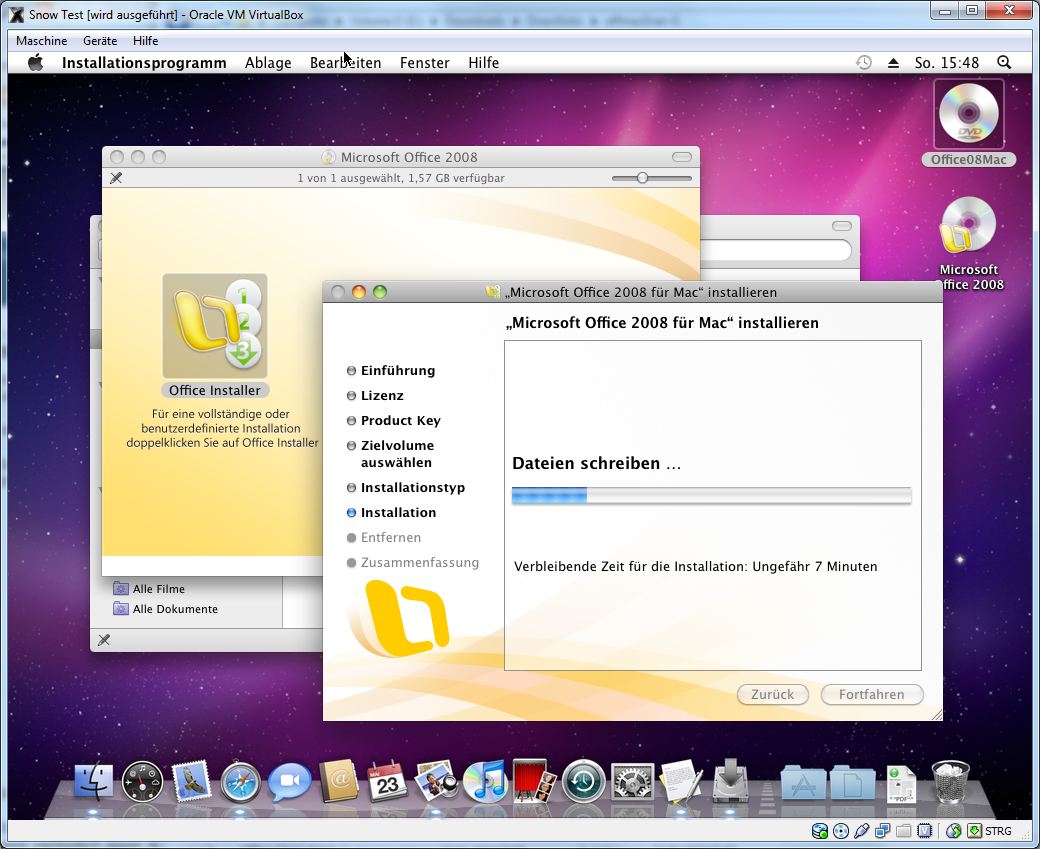Click the Zusammenfassung installer step

pos(413,562)
